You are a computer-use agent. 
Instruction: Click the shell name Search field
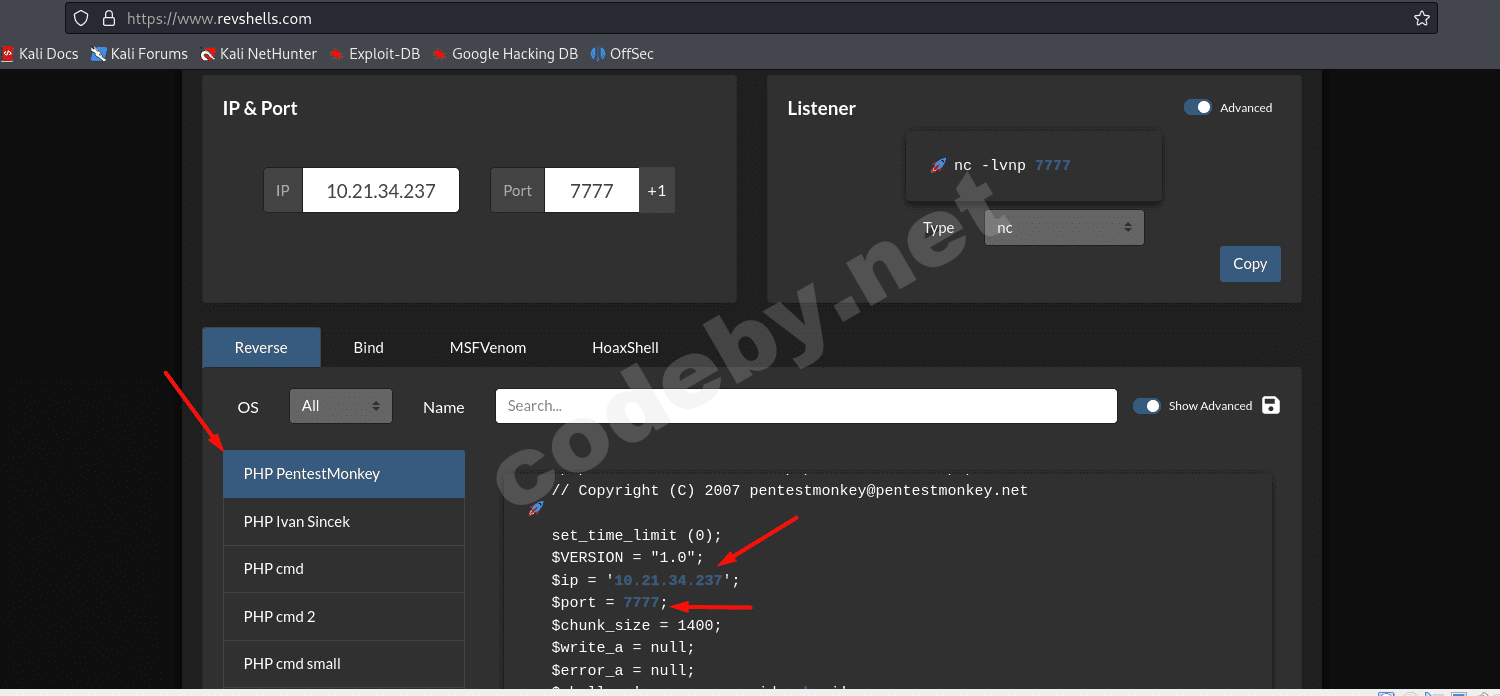click(806, 406)
